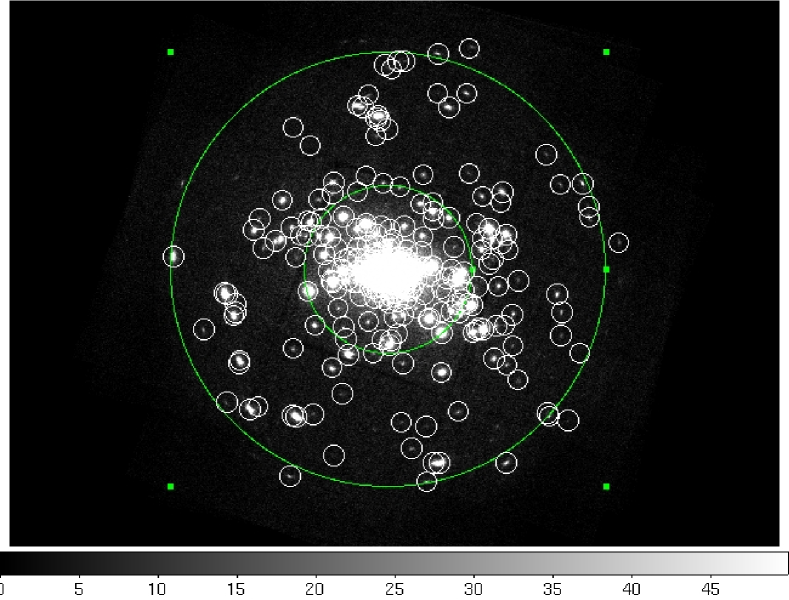The width and height of the screenshot is (789, 600).
Task: Click the grayscale colorbar gradient strip
Action: tap(394, 563)
